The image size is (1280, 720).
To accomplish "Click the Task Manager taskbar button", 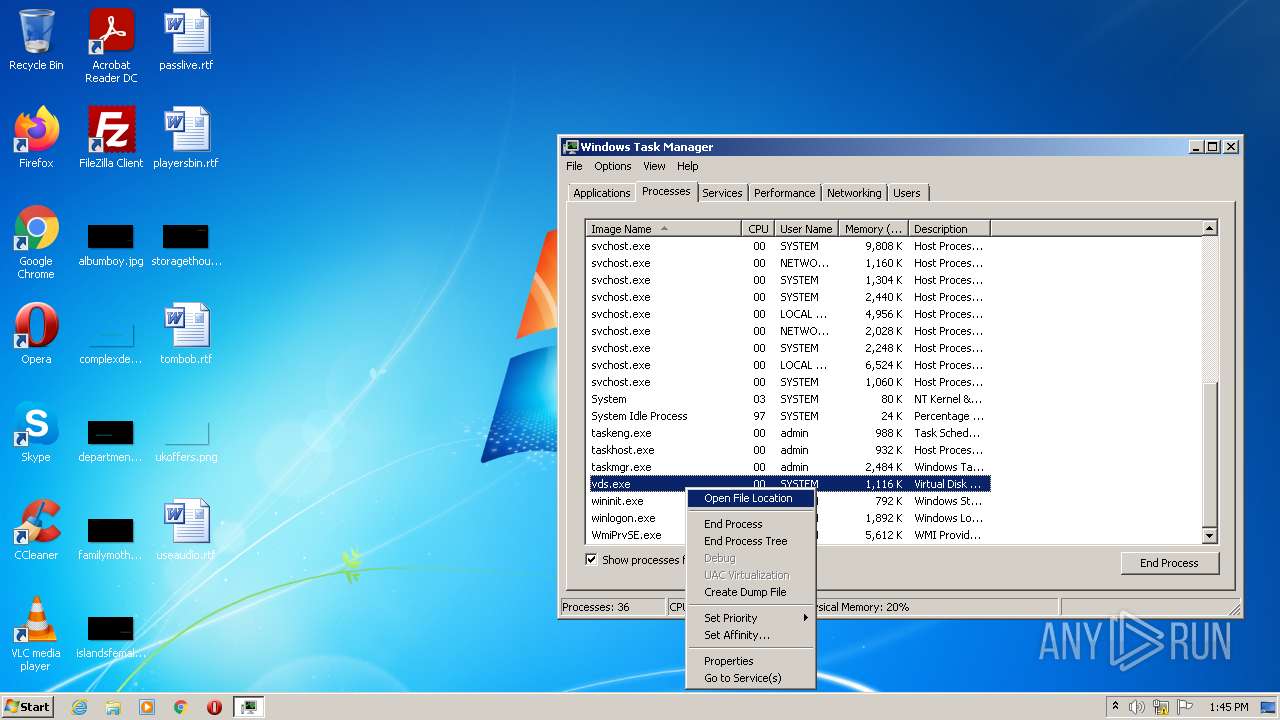I will 249,707.
